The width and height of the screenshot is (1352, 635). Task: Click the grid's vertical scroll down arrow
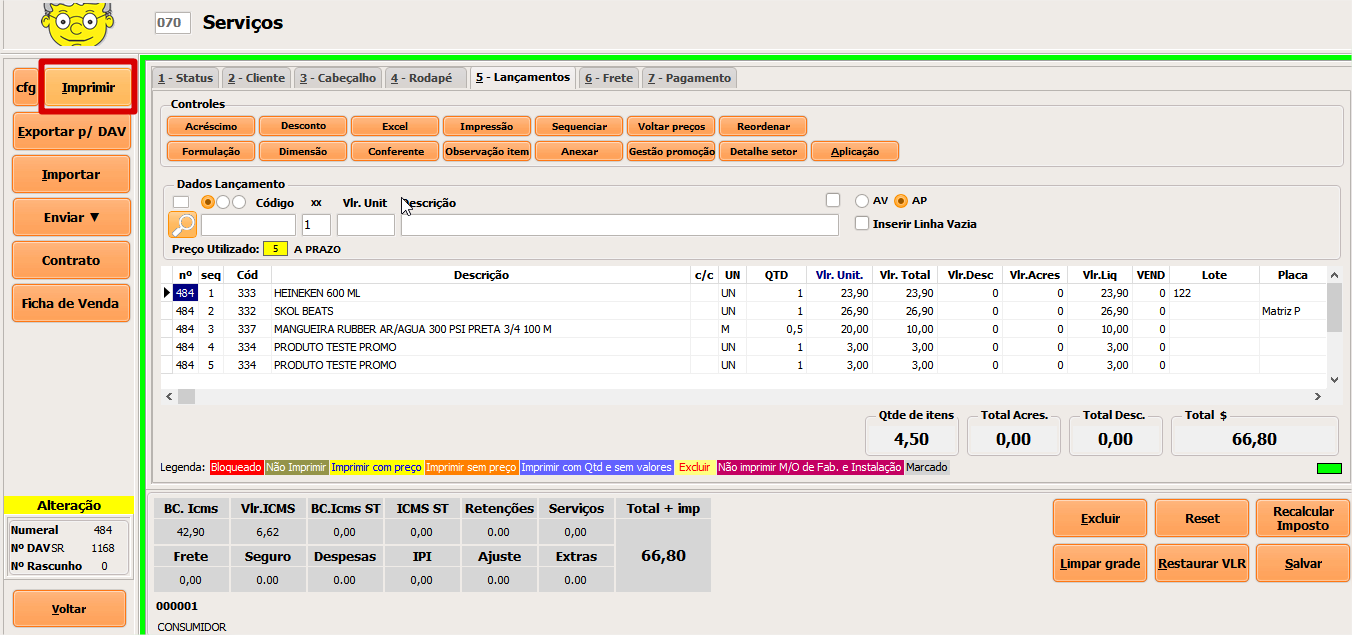[1333, 380]
